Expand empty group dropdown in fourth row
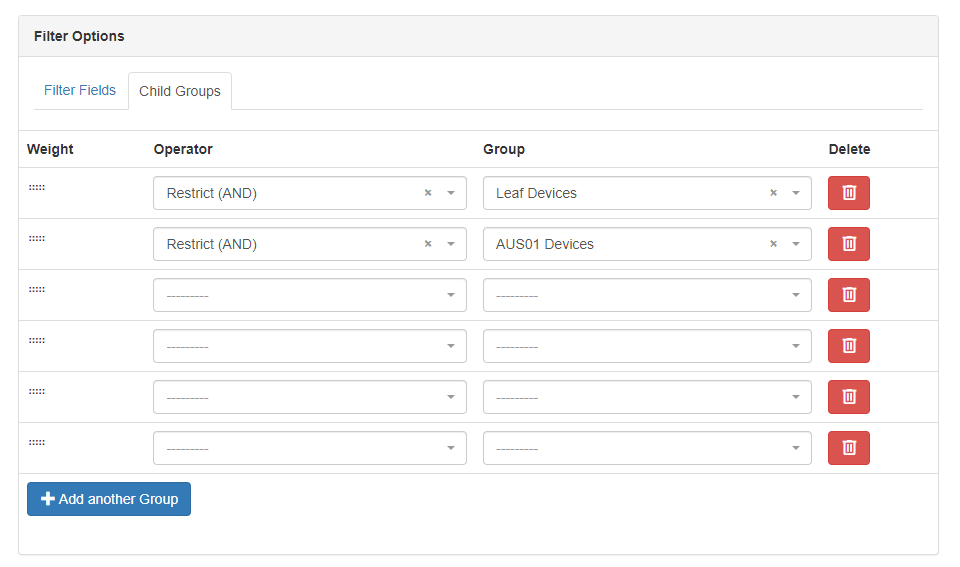The height and width of the screenshot is (567, 960). [x=646, y=346]
